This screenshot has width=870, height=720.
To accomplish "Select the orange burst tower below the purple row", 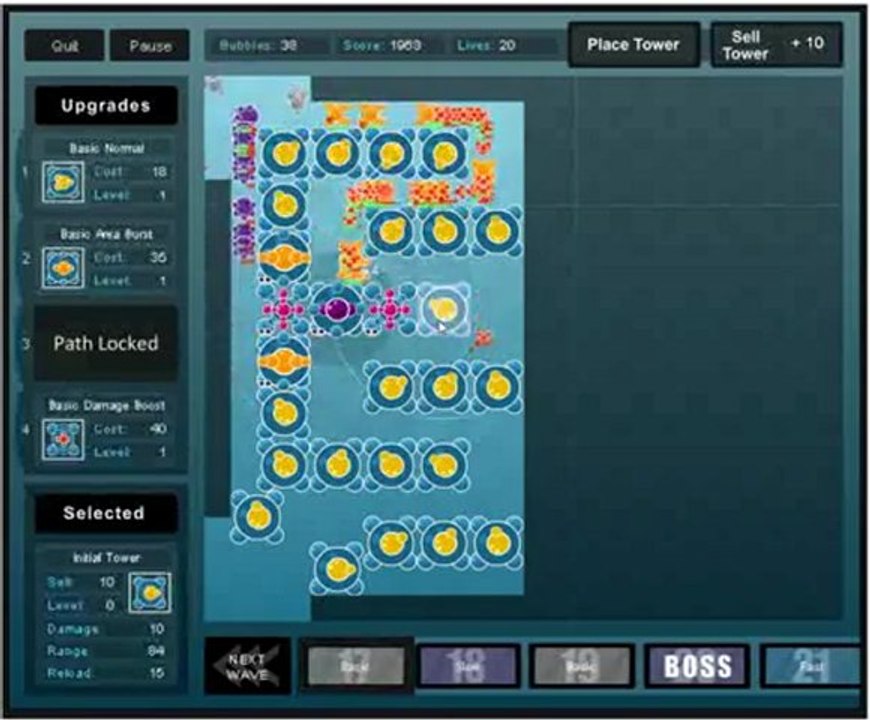I will 284,362.
